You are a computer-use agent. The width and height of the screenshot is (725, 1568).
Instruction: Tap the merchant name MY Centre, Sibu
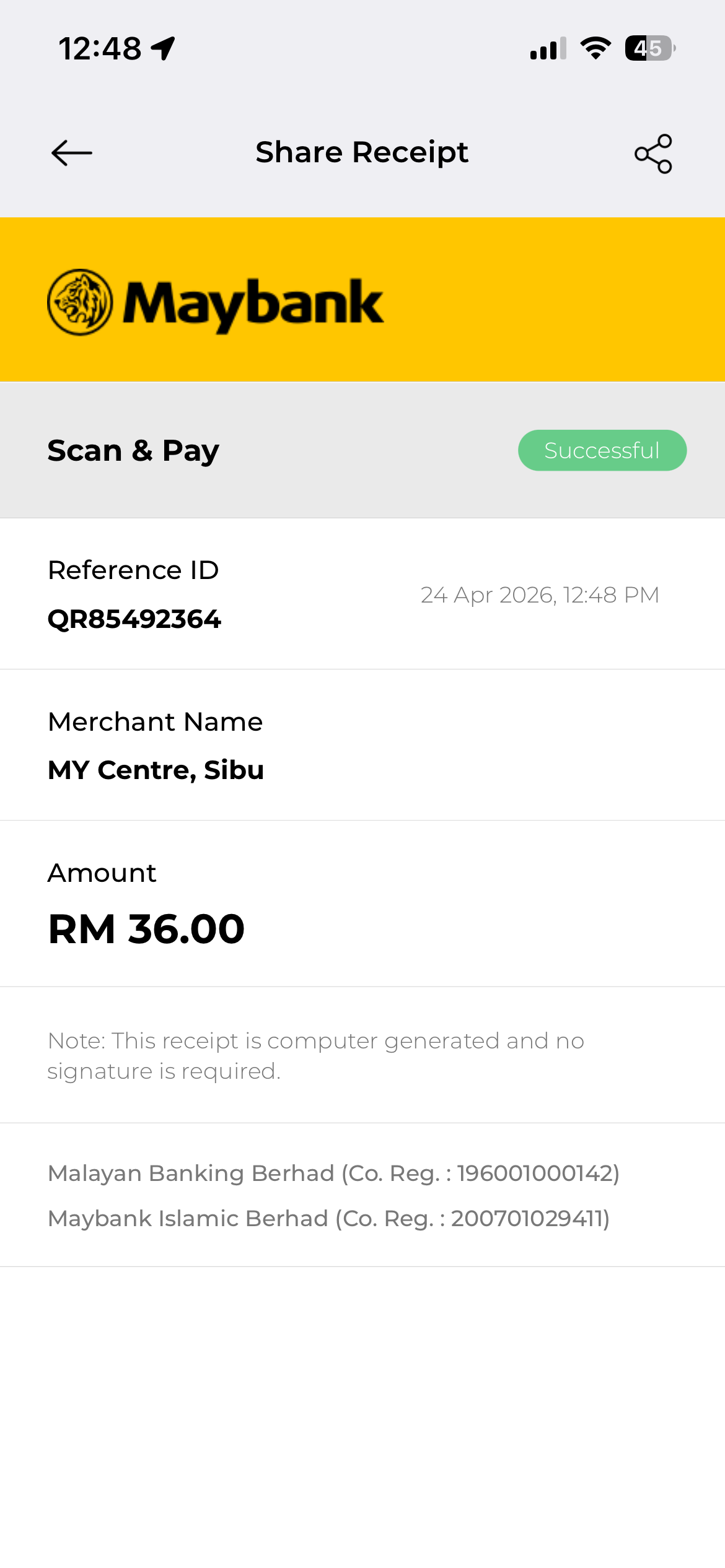click(156, 770)
